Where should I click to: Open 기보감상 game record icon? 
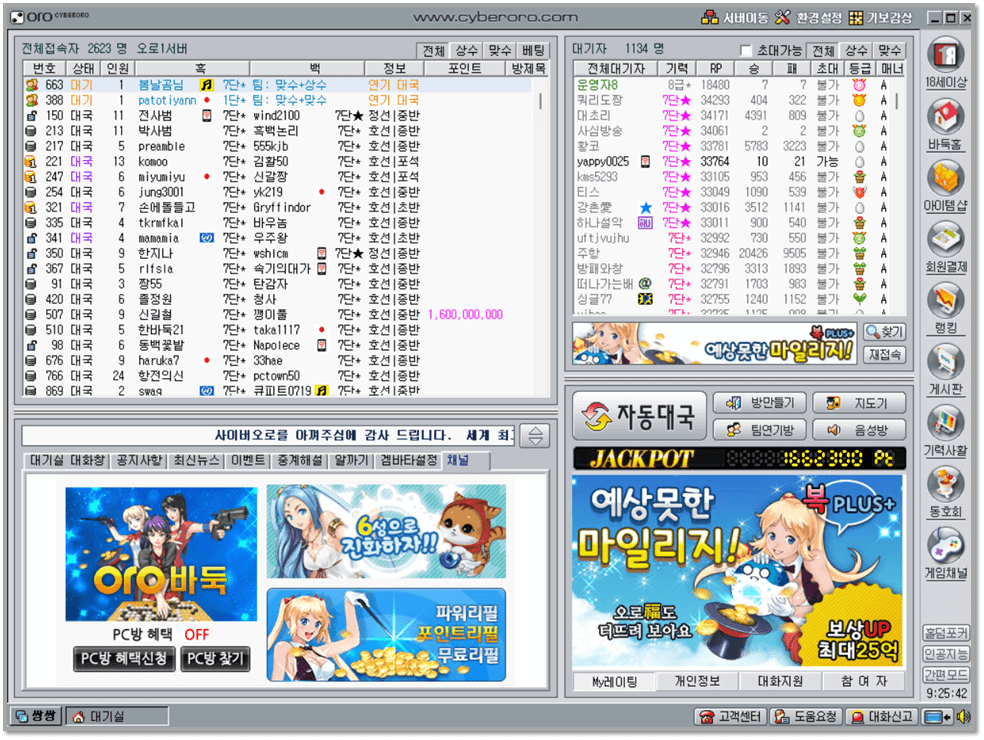click(x=855, y=18)
